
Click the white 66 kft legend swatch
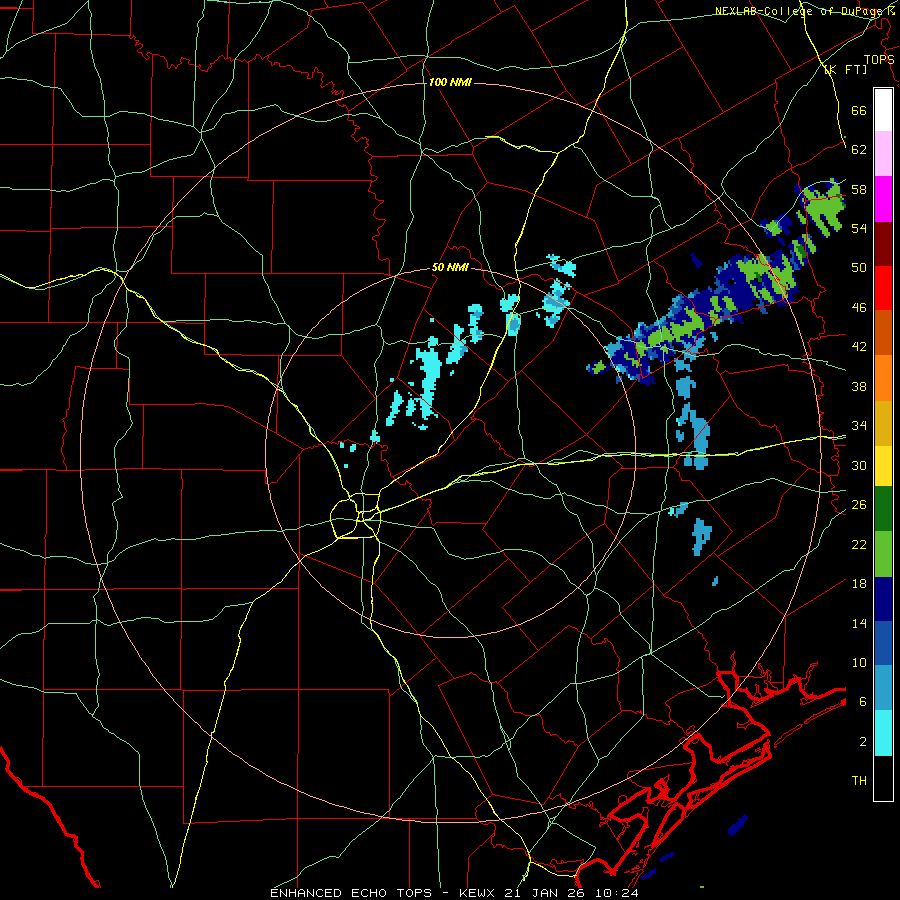click(x=883, y=110)
